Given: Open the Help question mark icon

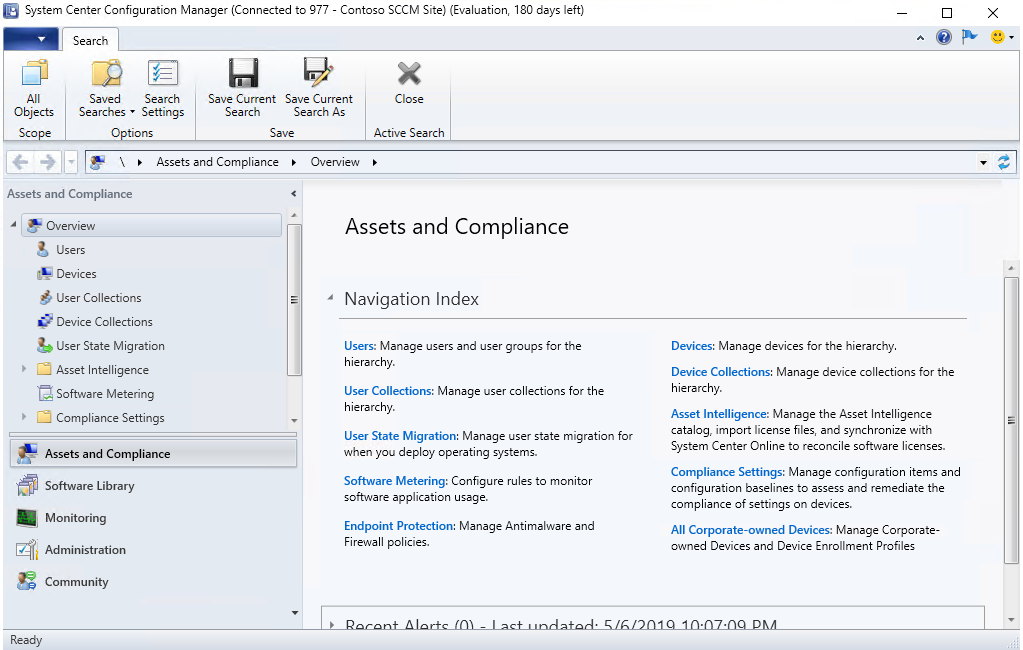Looking at the screenshot, I should click(943, 37).
